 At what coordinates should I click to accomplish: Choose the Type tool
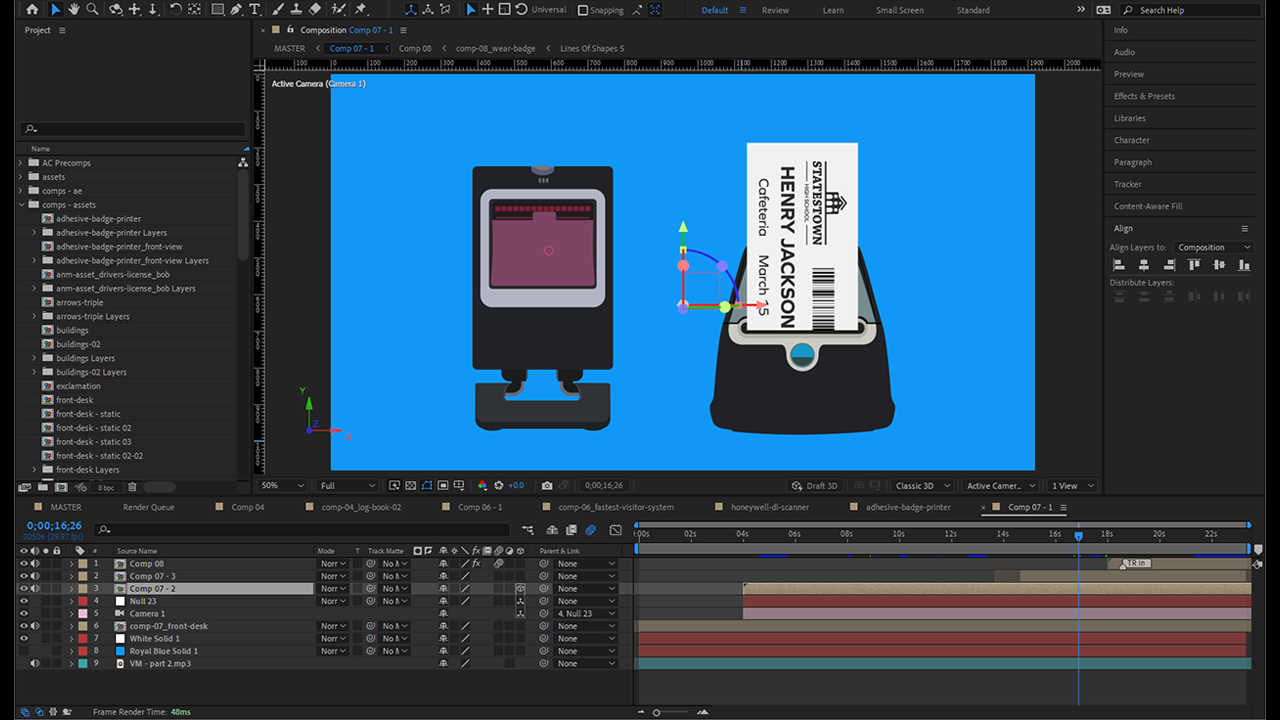(255, 9)
